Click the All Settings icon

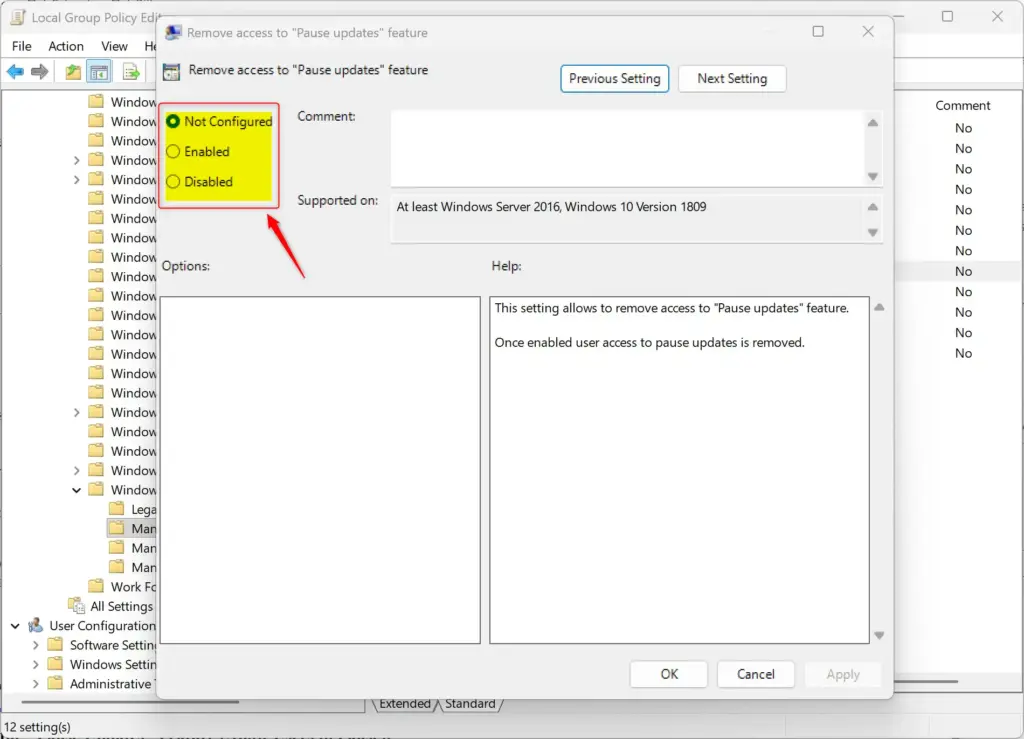(77, 606)
